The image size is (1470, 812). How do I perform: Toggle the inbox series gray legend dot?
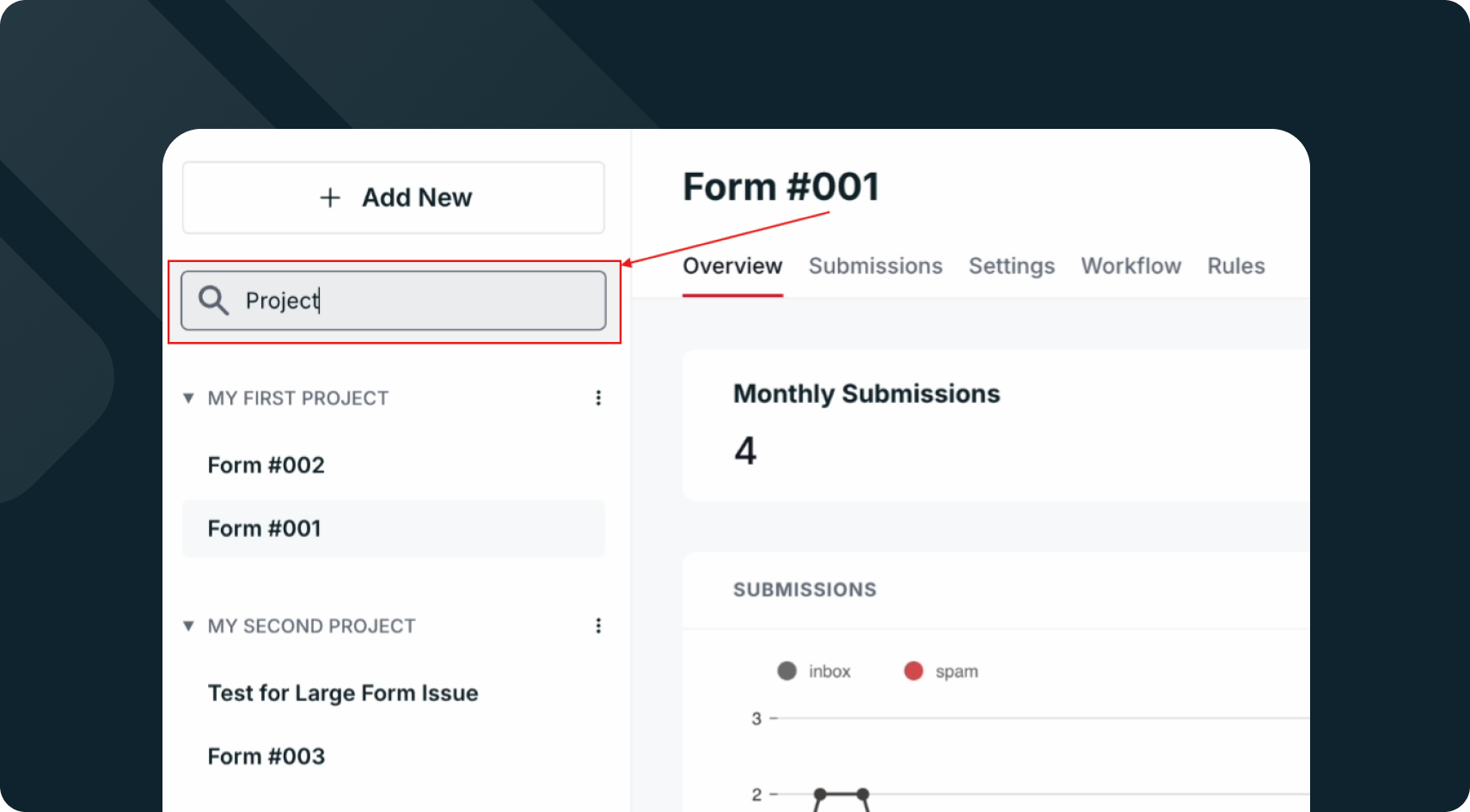point(787,671)
